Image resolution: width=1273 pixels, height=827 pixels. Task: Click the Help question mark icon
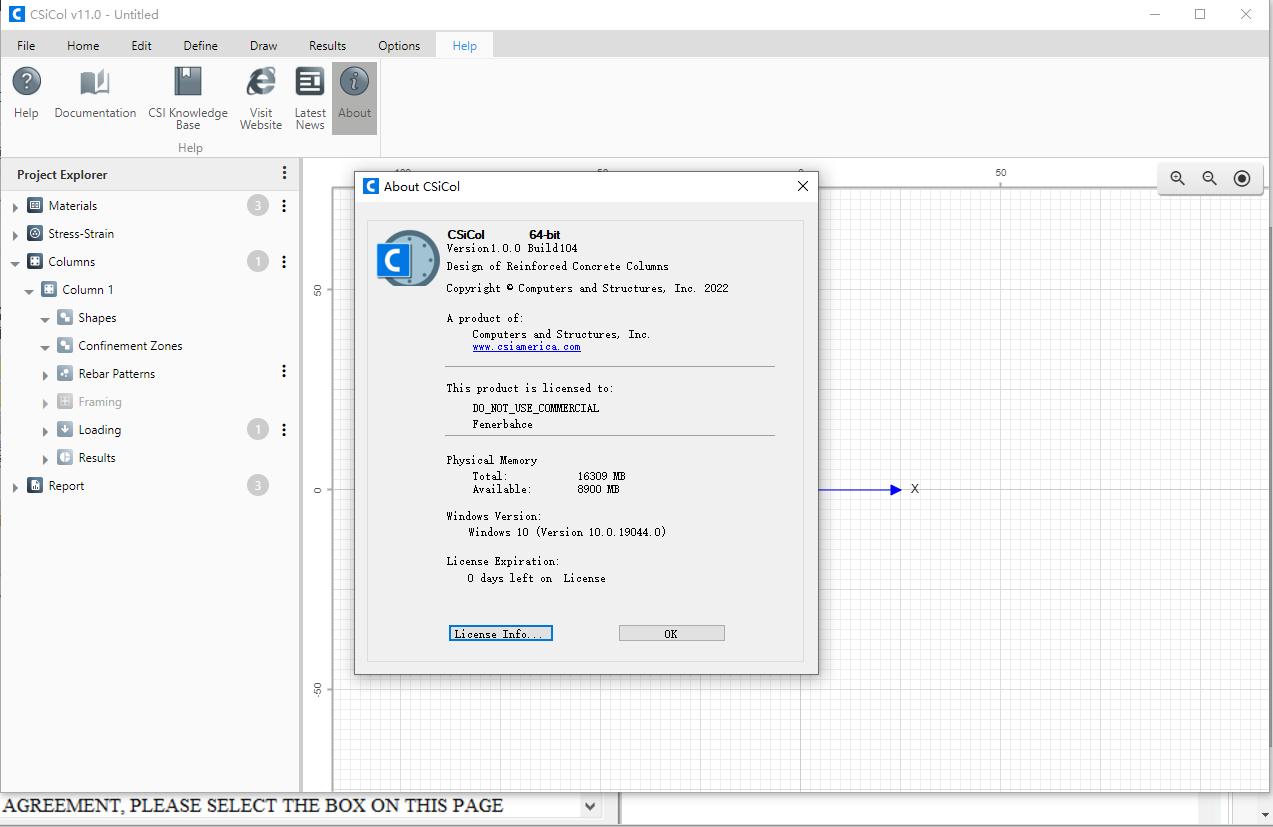tap(26, 82)
